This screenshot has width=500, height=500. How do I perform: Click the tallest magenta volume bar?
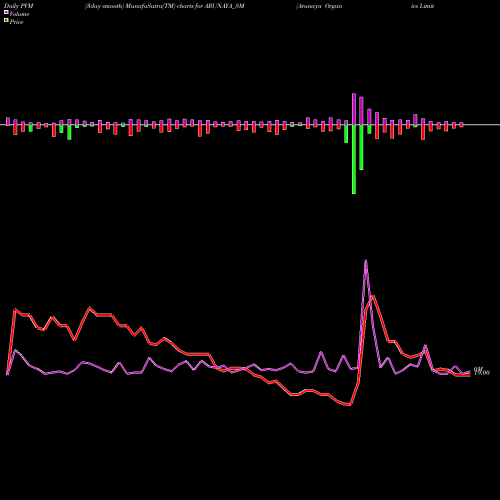(x=354, y=109)
